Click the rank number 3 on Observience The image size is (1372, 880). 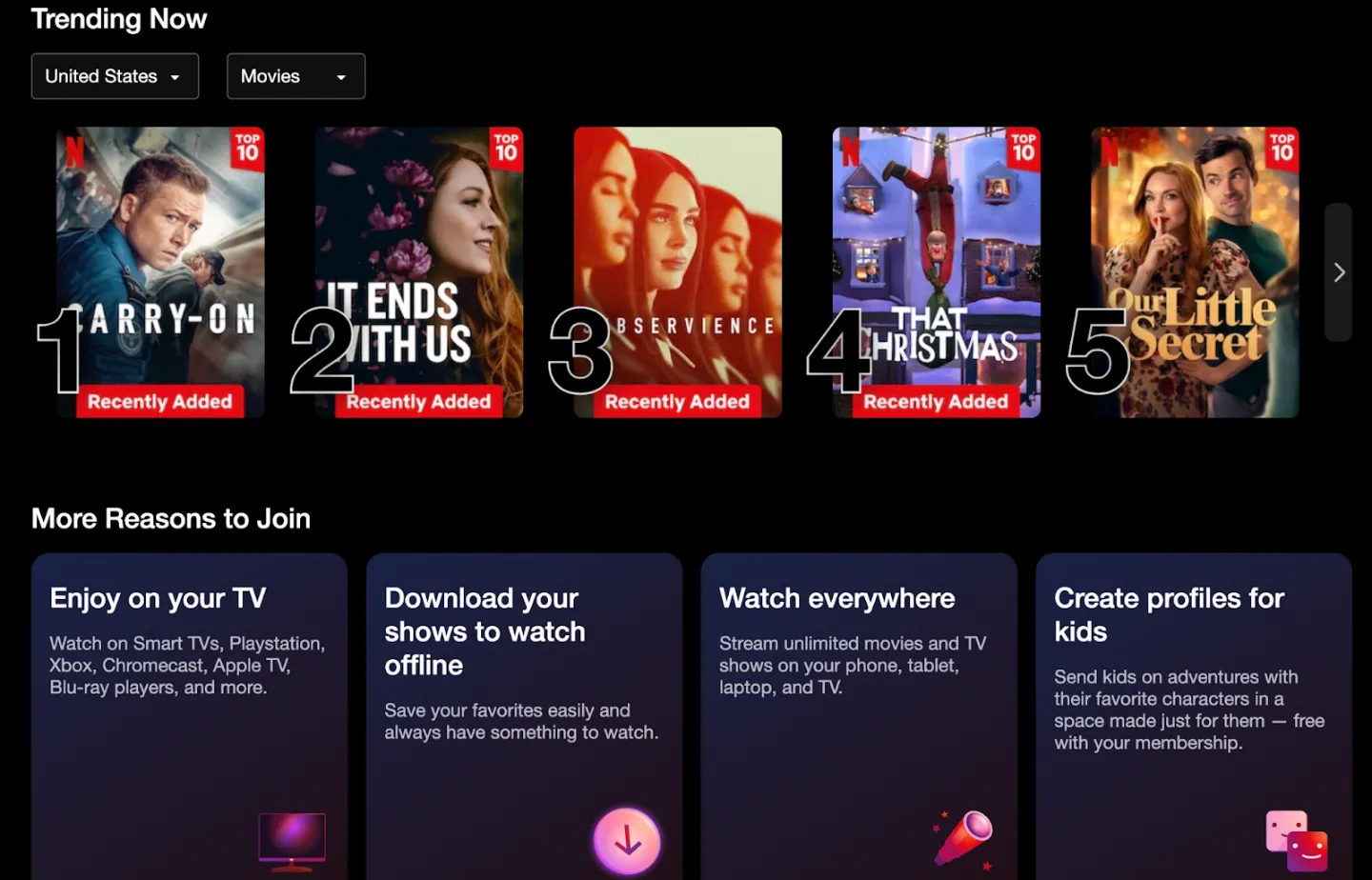(580, 350)
